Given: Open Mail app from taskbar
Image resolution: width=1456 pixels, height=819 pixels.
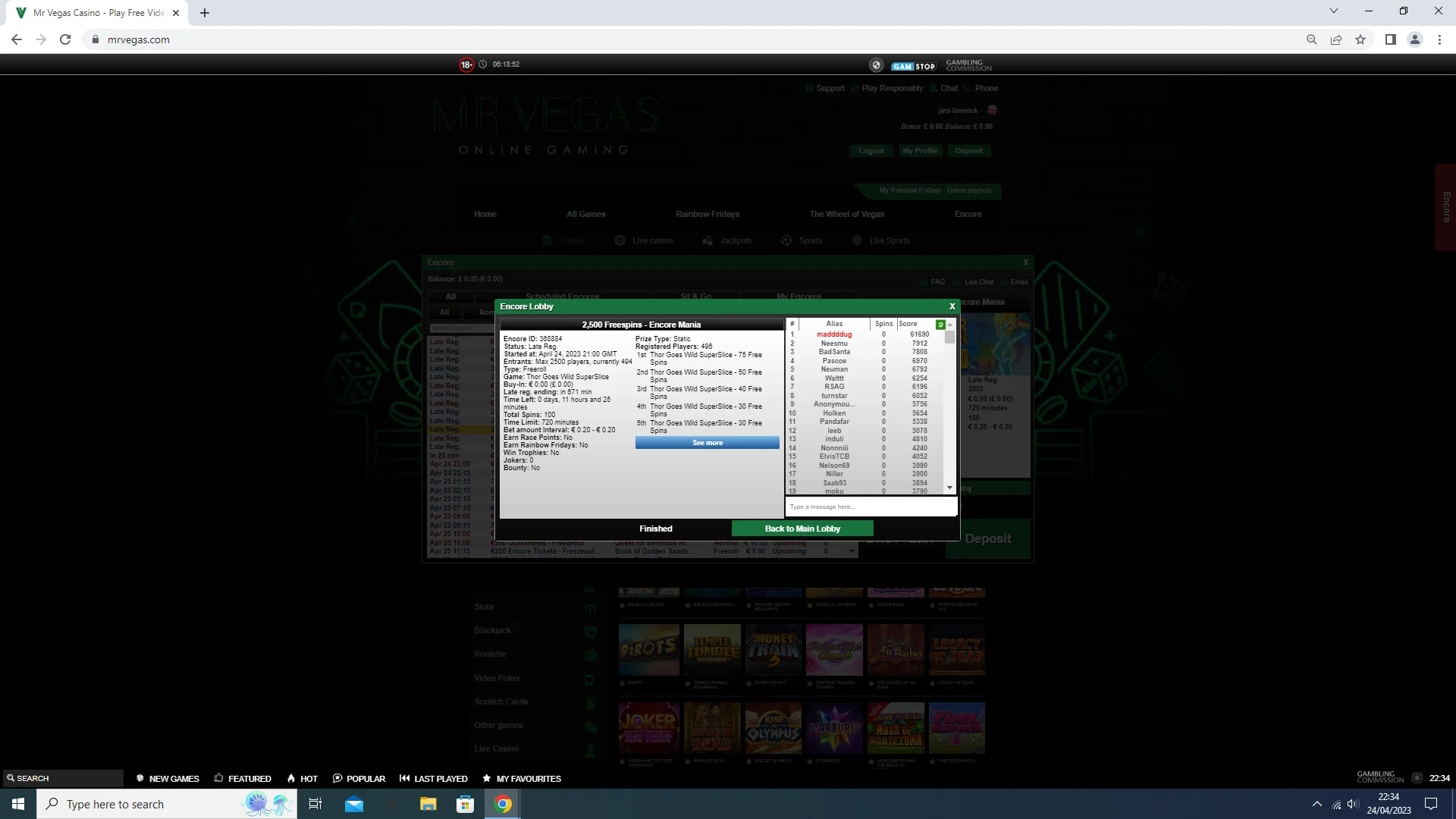Looking at the screenshot, I should point(354,804).
